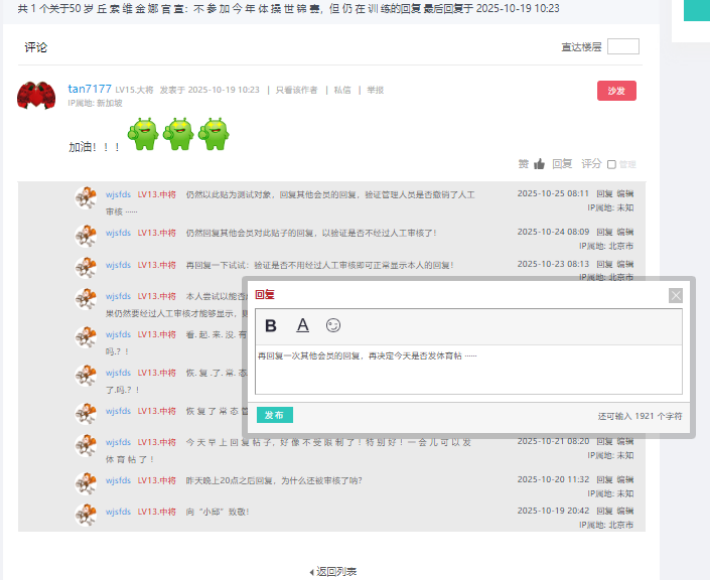Close the 回复 reply dialog
710x580 pixels.
tap(676, 295)
